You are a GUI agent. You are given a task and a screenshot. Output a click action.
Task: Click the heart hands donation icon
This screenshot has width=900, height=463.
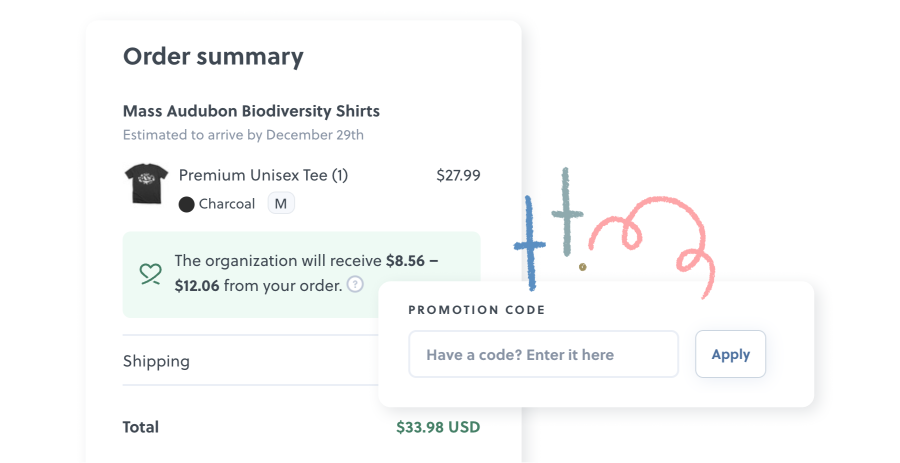pos(150,273)
